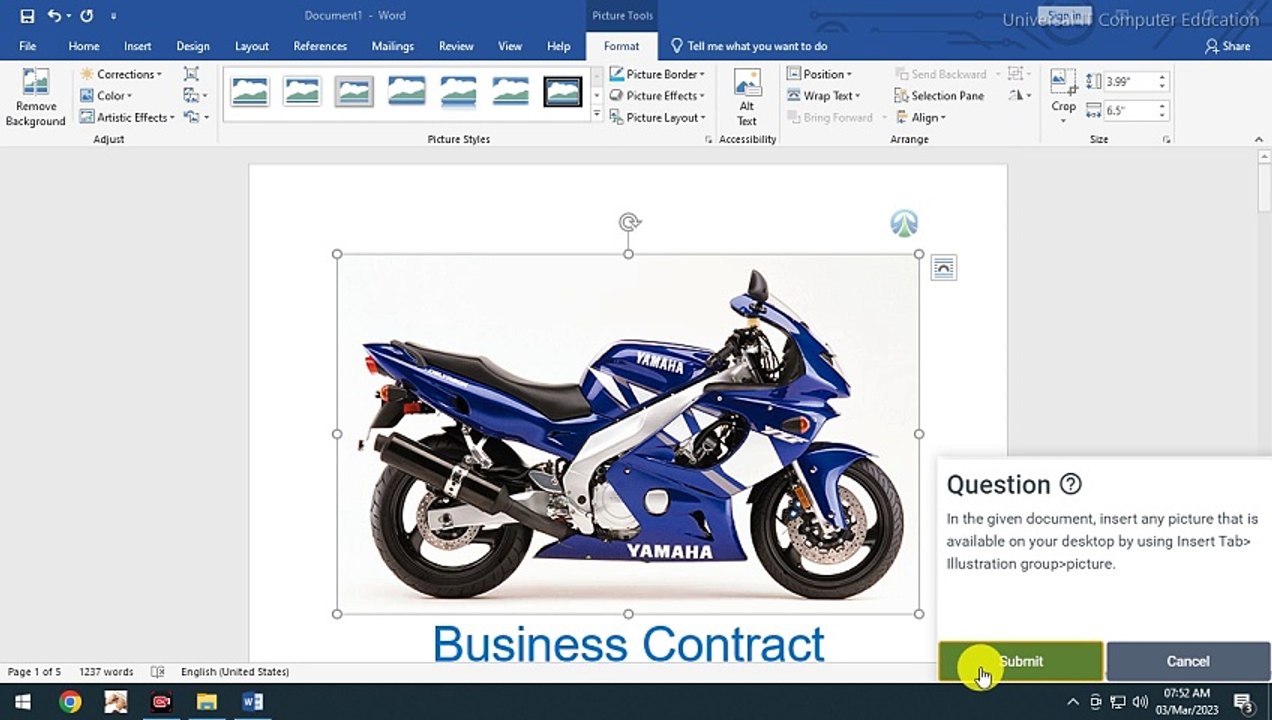This screenshot has width=1272, height=720.
Task: Save document using the Quick Access icon
Action: 27,16
